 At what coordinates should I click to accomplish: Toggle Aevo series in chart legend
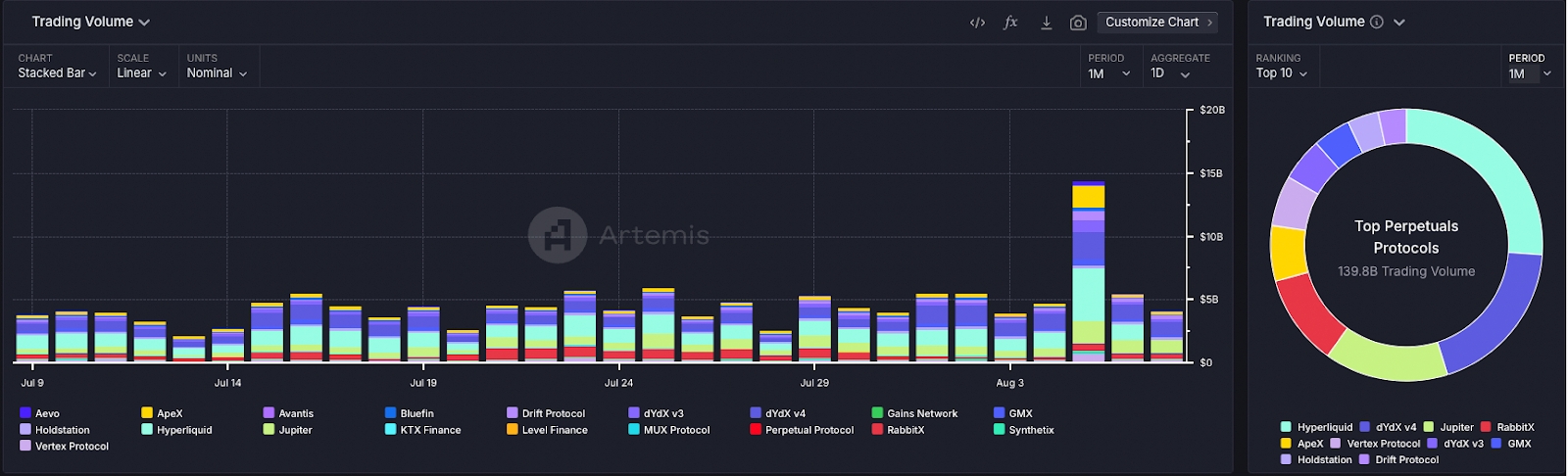tap(39, 413)
